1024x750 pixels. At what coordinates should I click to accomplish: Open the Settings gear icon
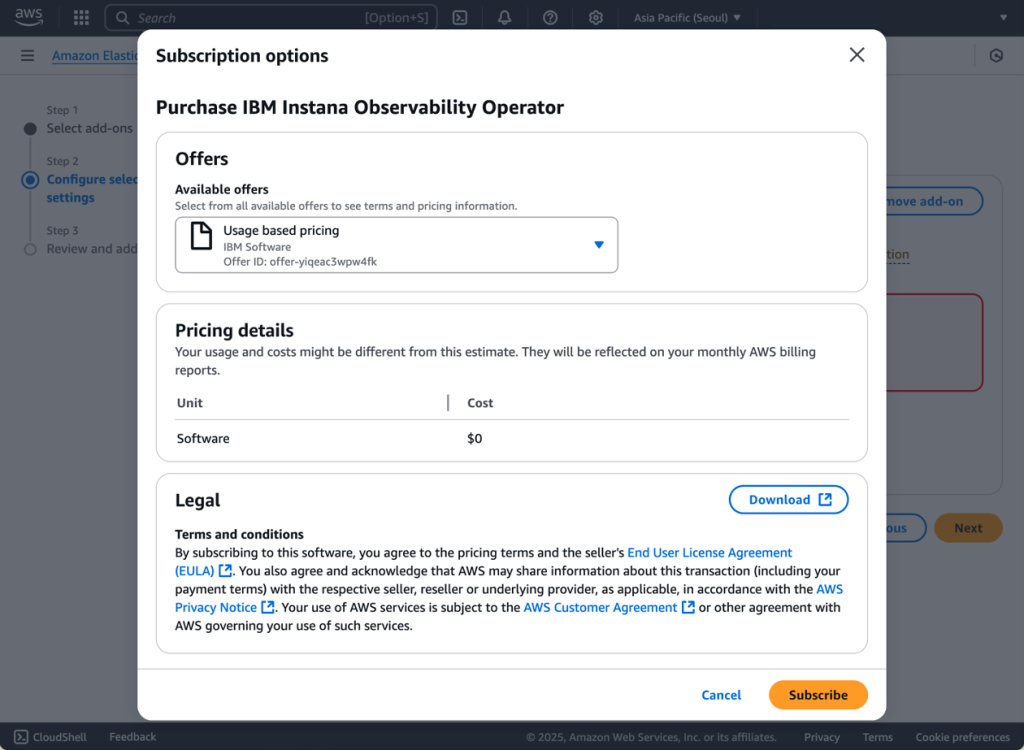pyautogui.click(x=595, y=17)
